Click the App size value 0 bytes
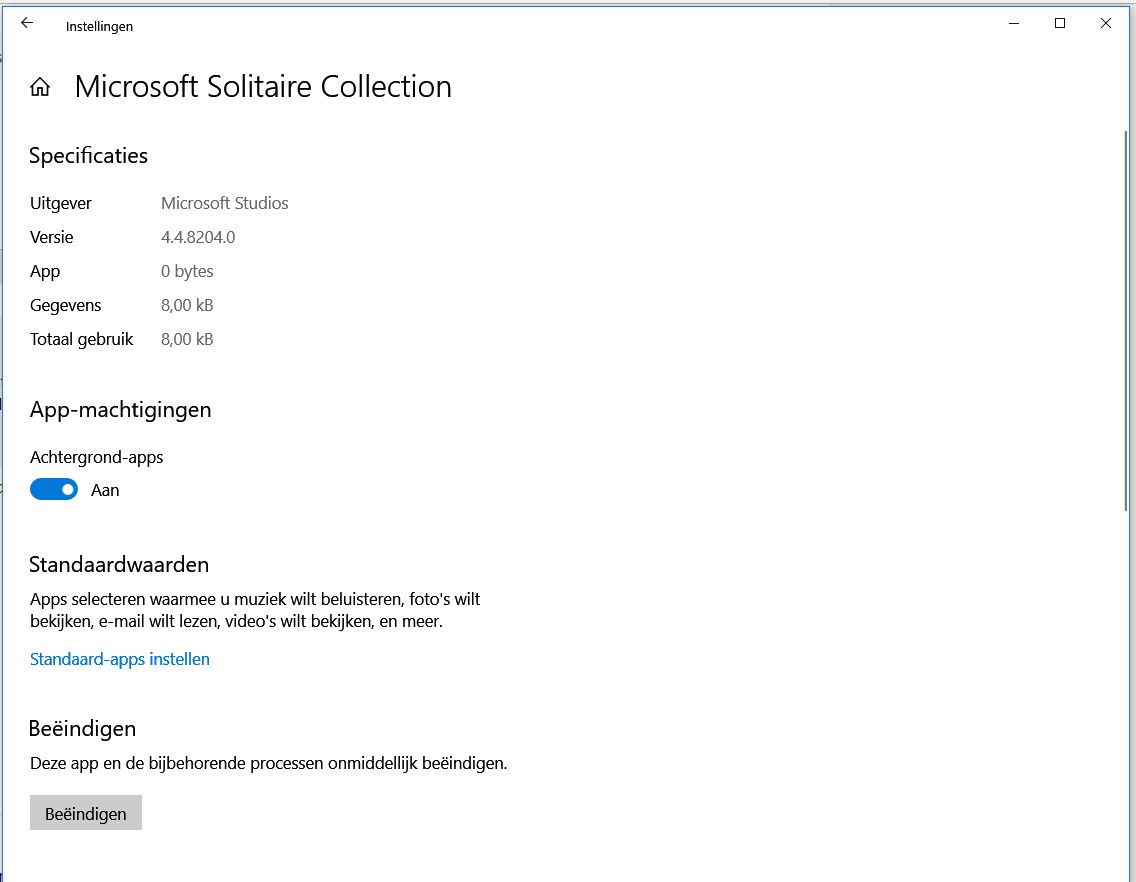Image resolution: width=1136 pixels, height=882 pixels. (187, 271)
